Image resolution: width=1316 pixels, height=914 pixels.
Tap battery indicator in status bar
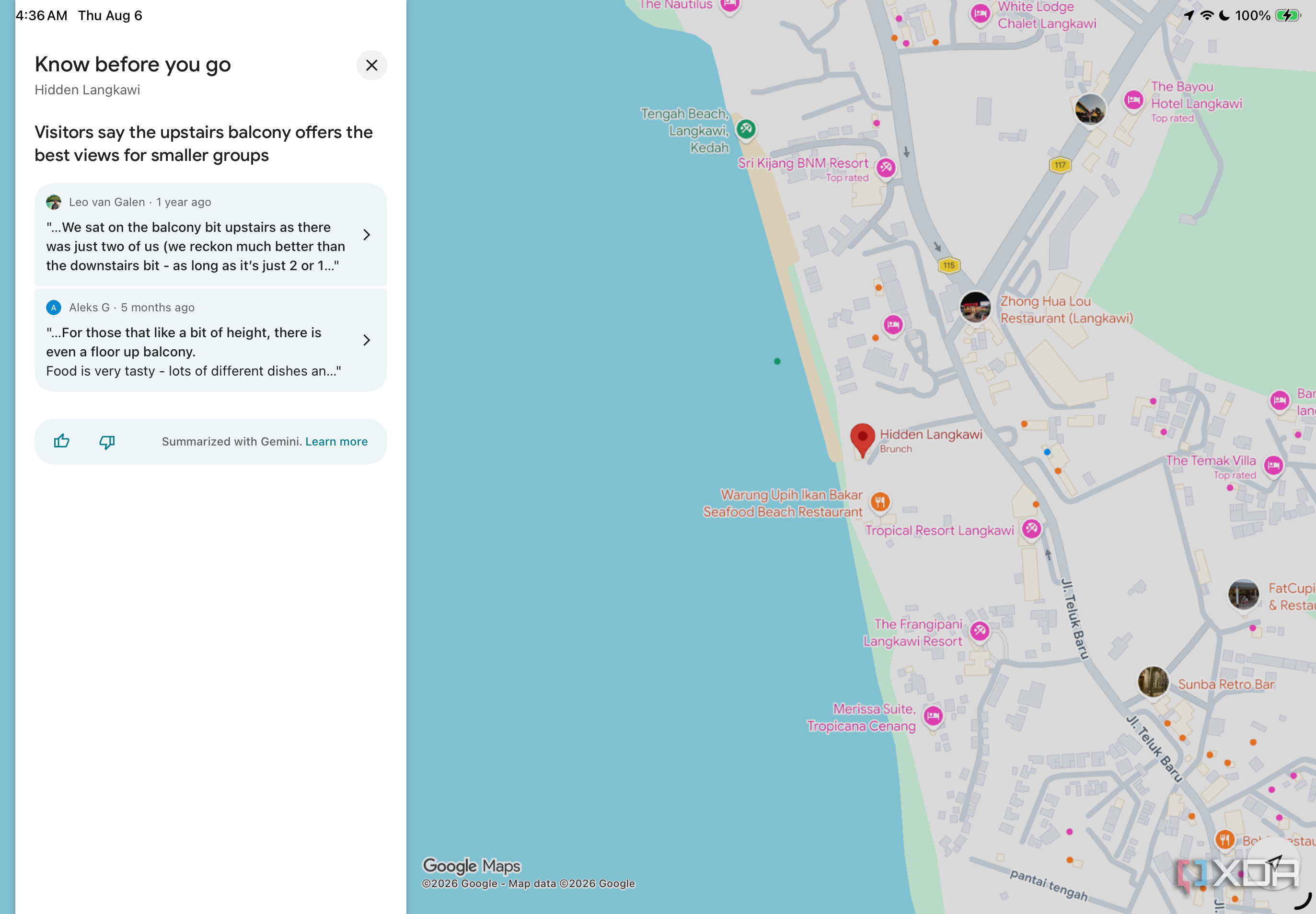pyautogui.click(x=1288, y=15)
